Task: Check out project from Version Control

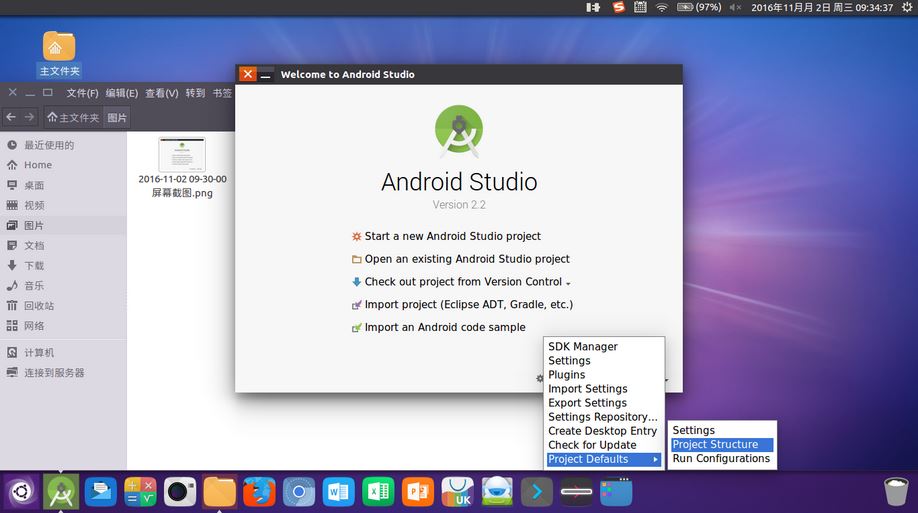Action: tap(461, 282)
